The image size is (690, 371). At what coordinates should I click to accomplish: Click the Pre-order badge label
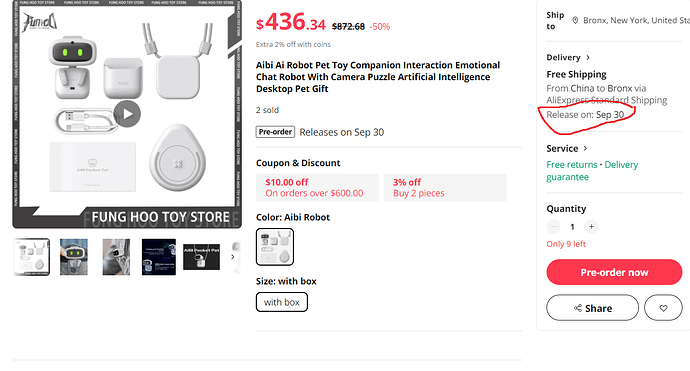(x=275, y=132)
